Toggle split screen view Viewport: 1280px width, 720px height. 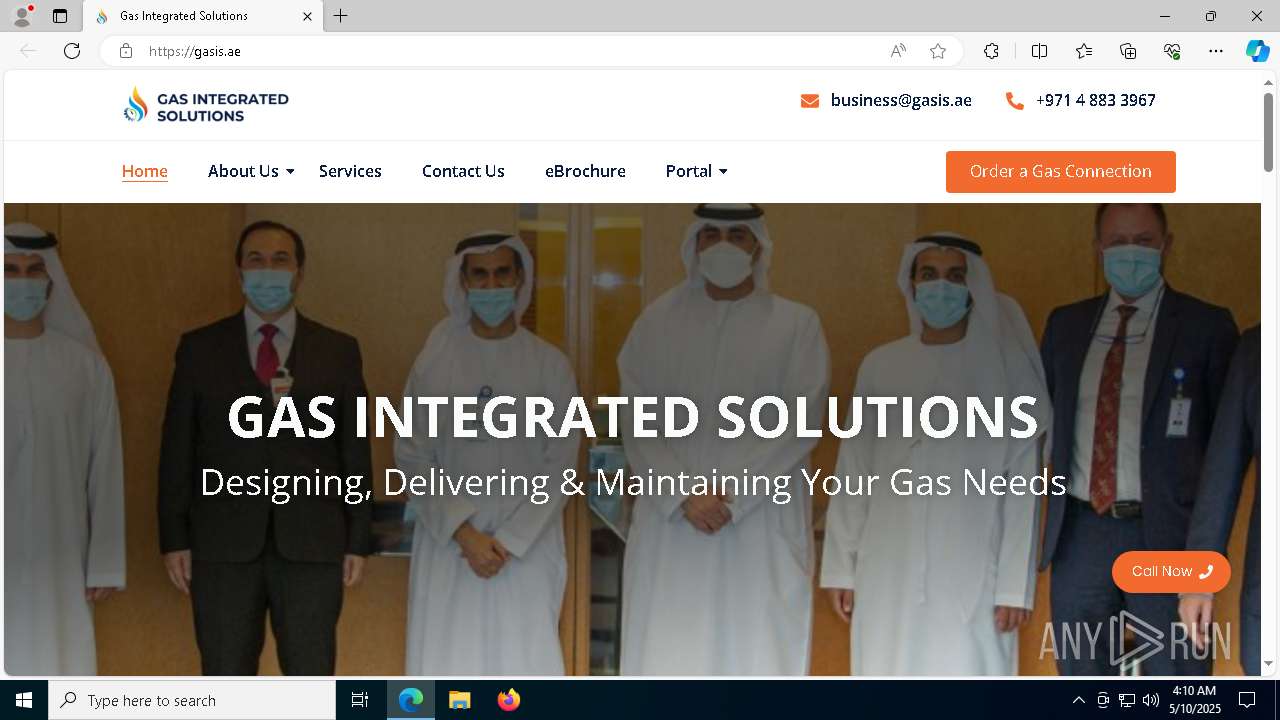pos(1039,51)
